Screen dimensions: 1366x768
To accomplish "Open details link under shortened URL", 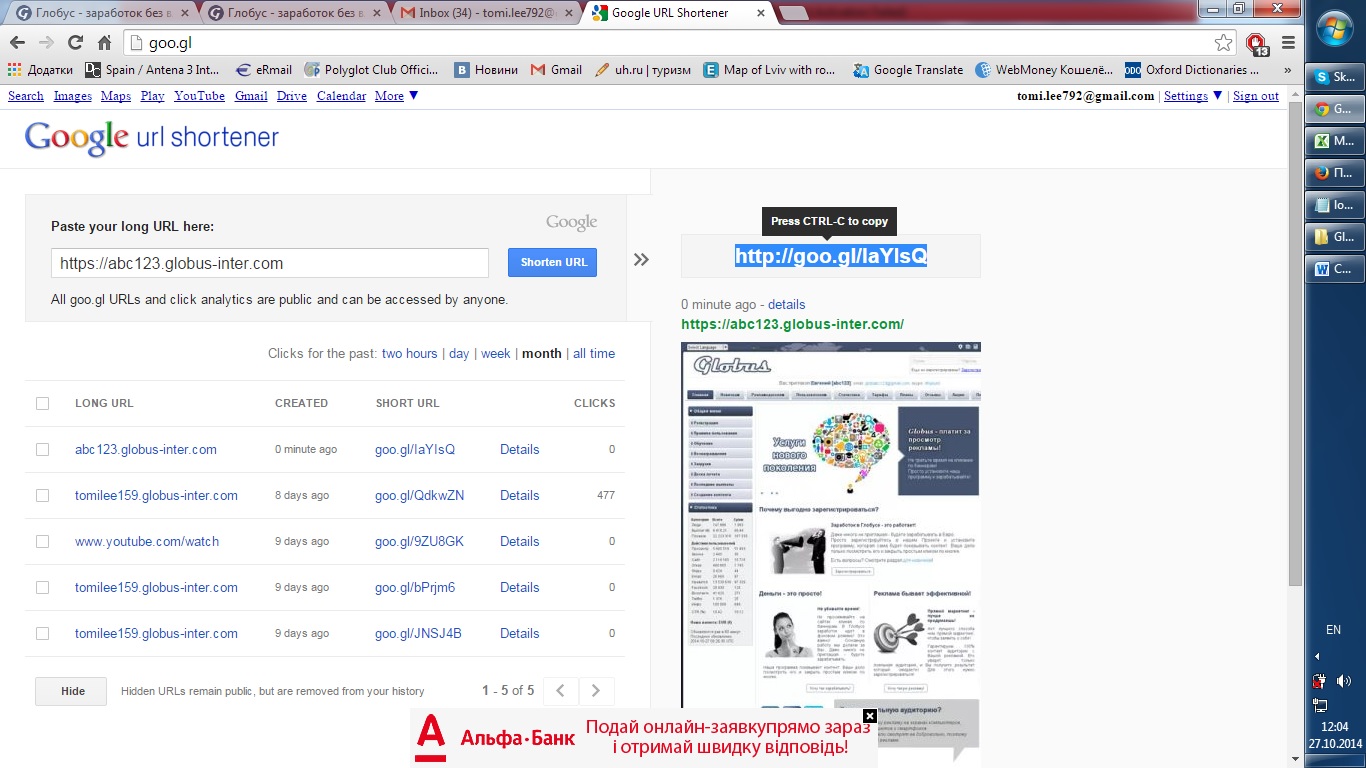I will 786,304.
